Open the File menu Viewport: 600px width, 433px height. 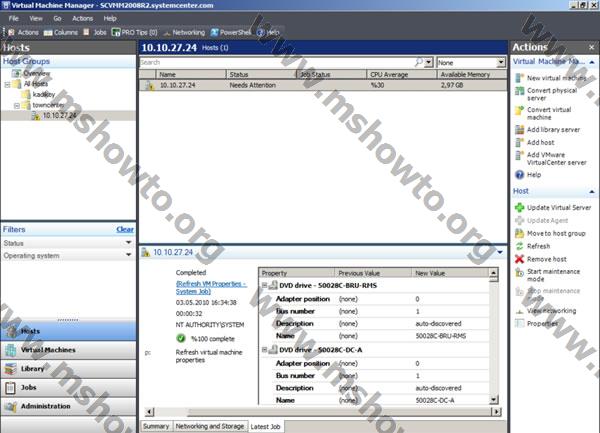pos(13,18)
